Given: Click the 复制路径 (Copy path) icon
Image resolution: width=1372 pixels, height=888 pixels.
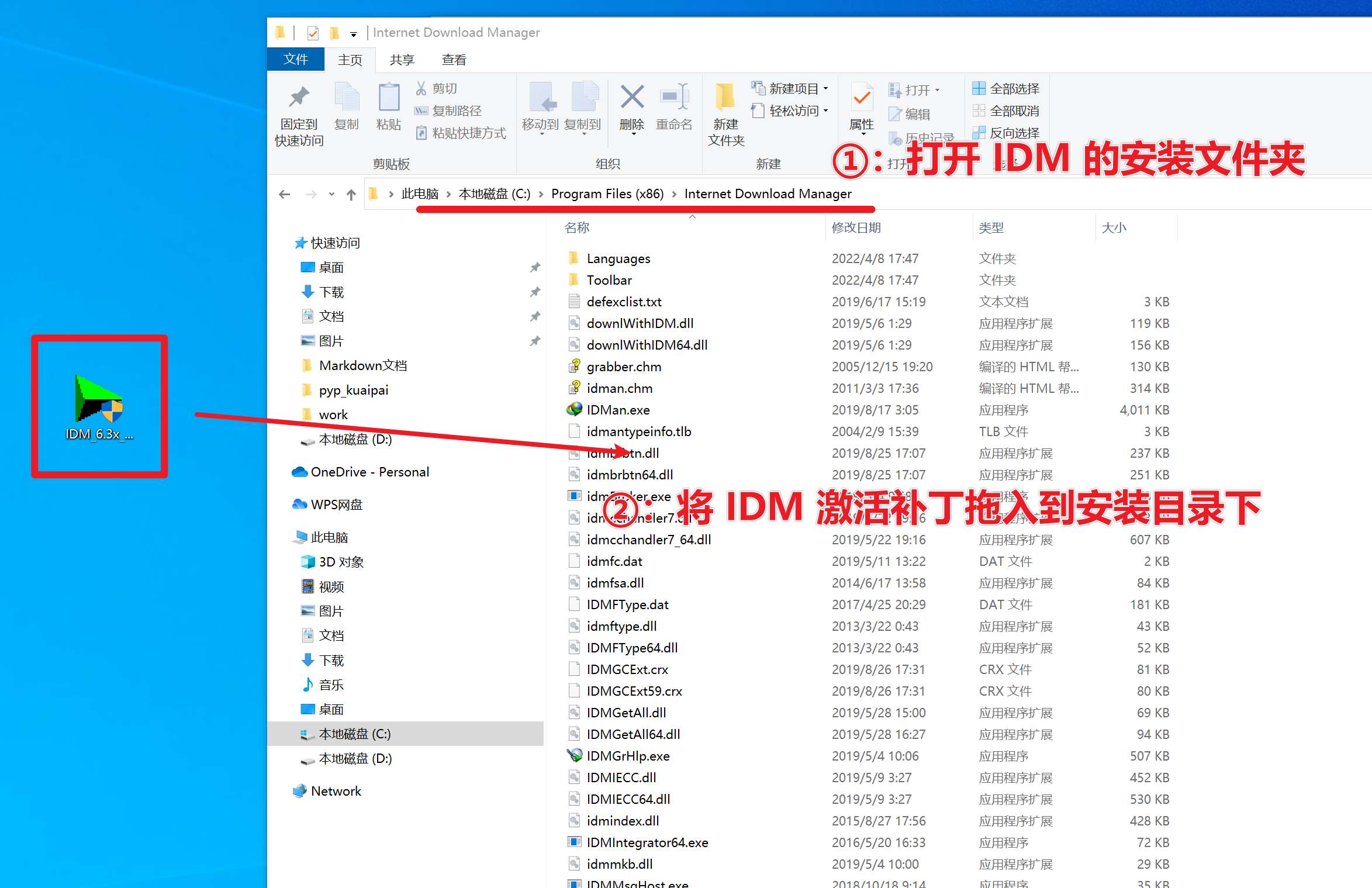Looking at the screenshot, I should (422, 110).
